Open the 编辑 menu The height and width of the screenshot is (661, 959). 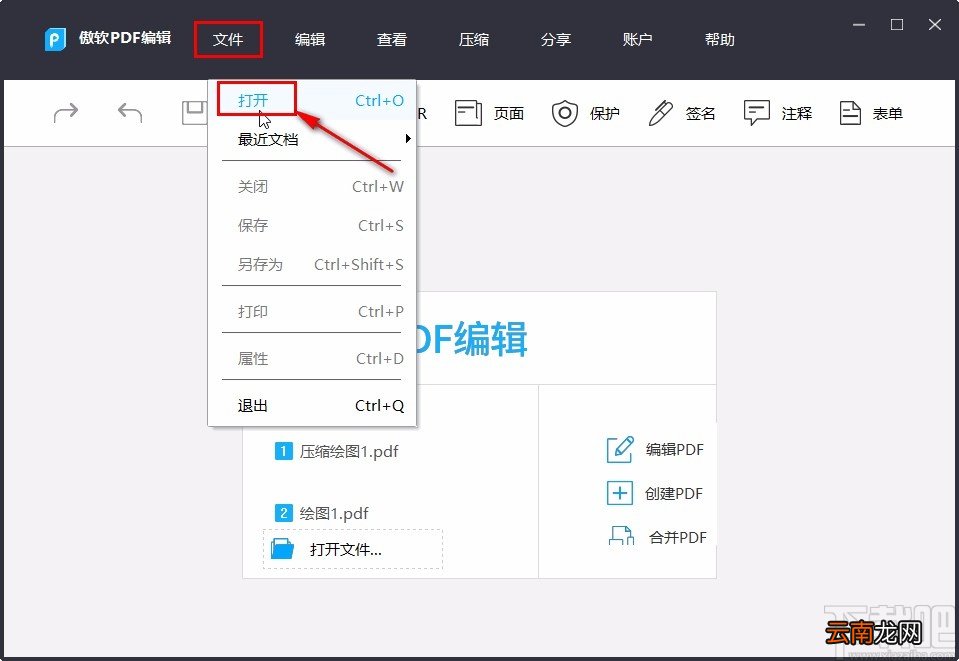tap(310, 40)
